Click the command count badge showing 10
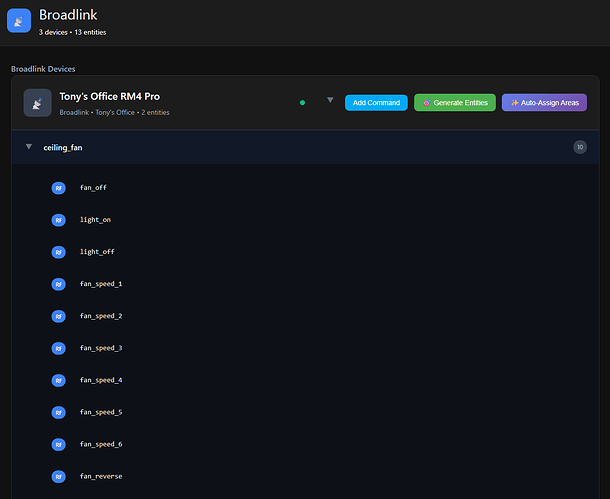This screenshot has height=499, width=610. click(x=580, y=147)
